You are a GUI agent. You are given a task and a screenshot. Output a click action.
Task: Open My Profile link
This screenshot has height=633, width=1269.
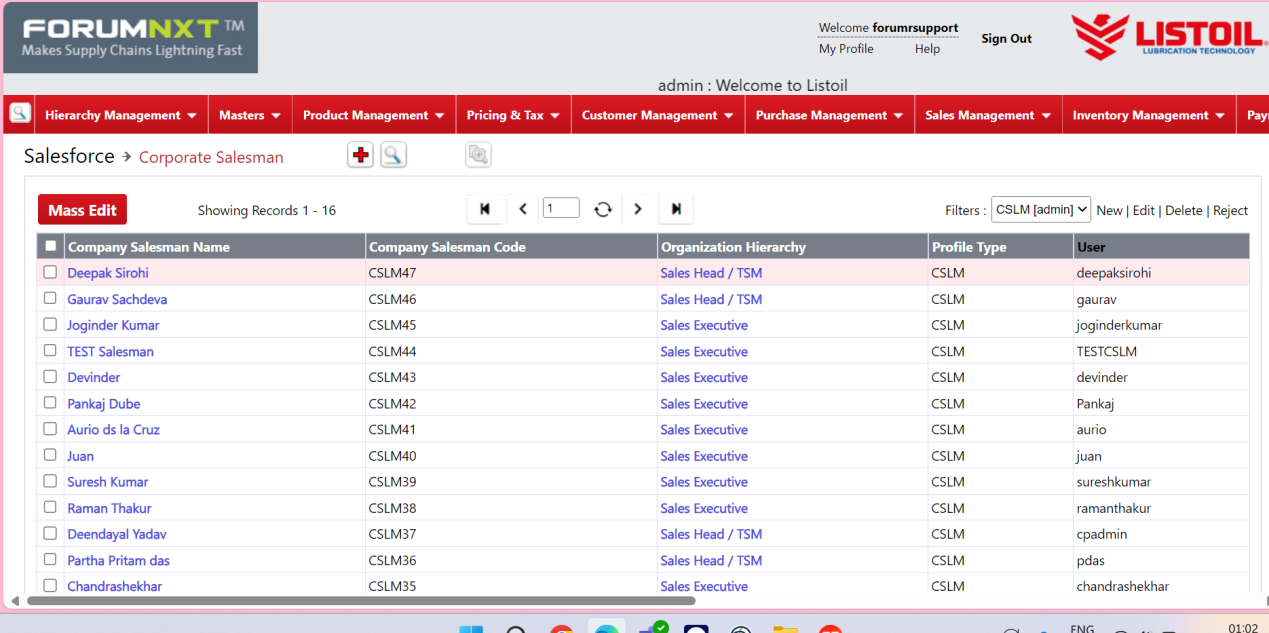click(x=846, y=49)
